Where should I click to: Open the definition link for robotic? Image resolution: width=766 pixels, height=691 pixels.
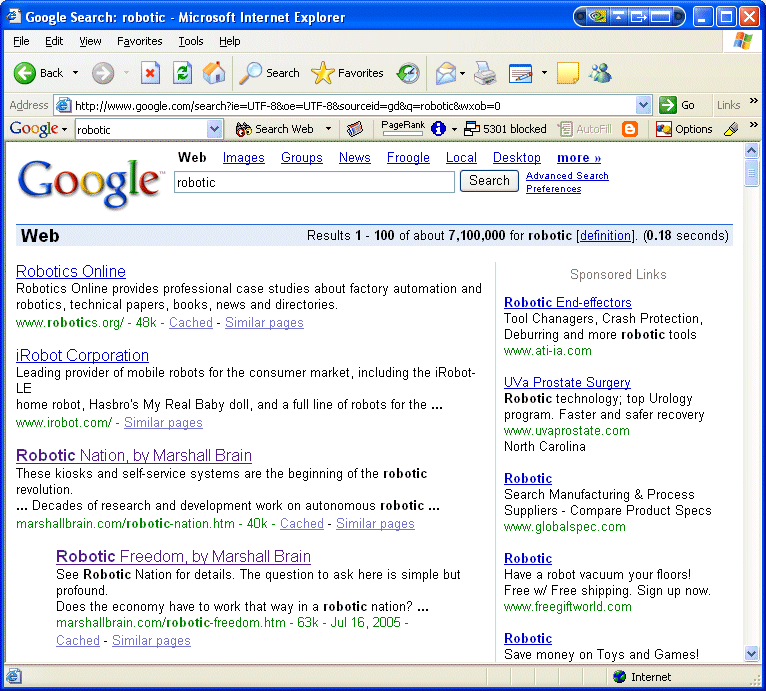pyautogui.click(x=605, y=236)
